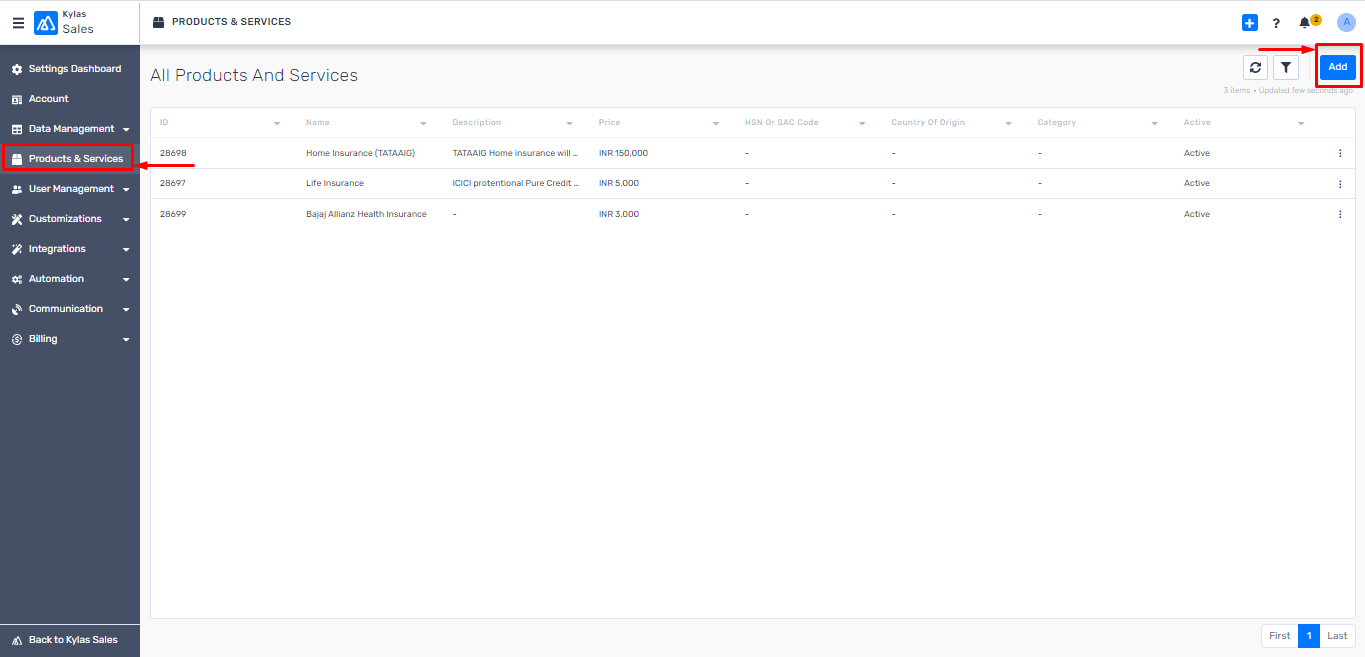Click product ID 28699

pyautogui.click(x=173, y=214)
